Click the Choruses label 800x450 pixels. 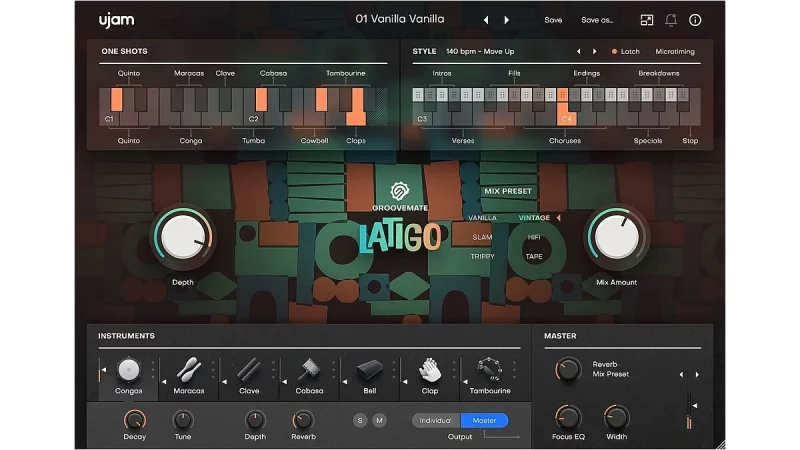tap(565, 141)
